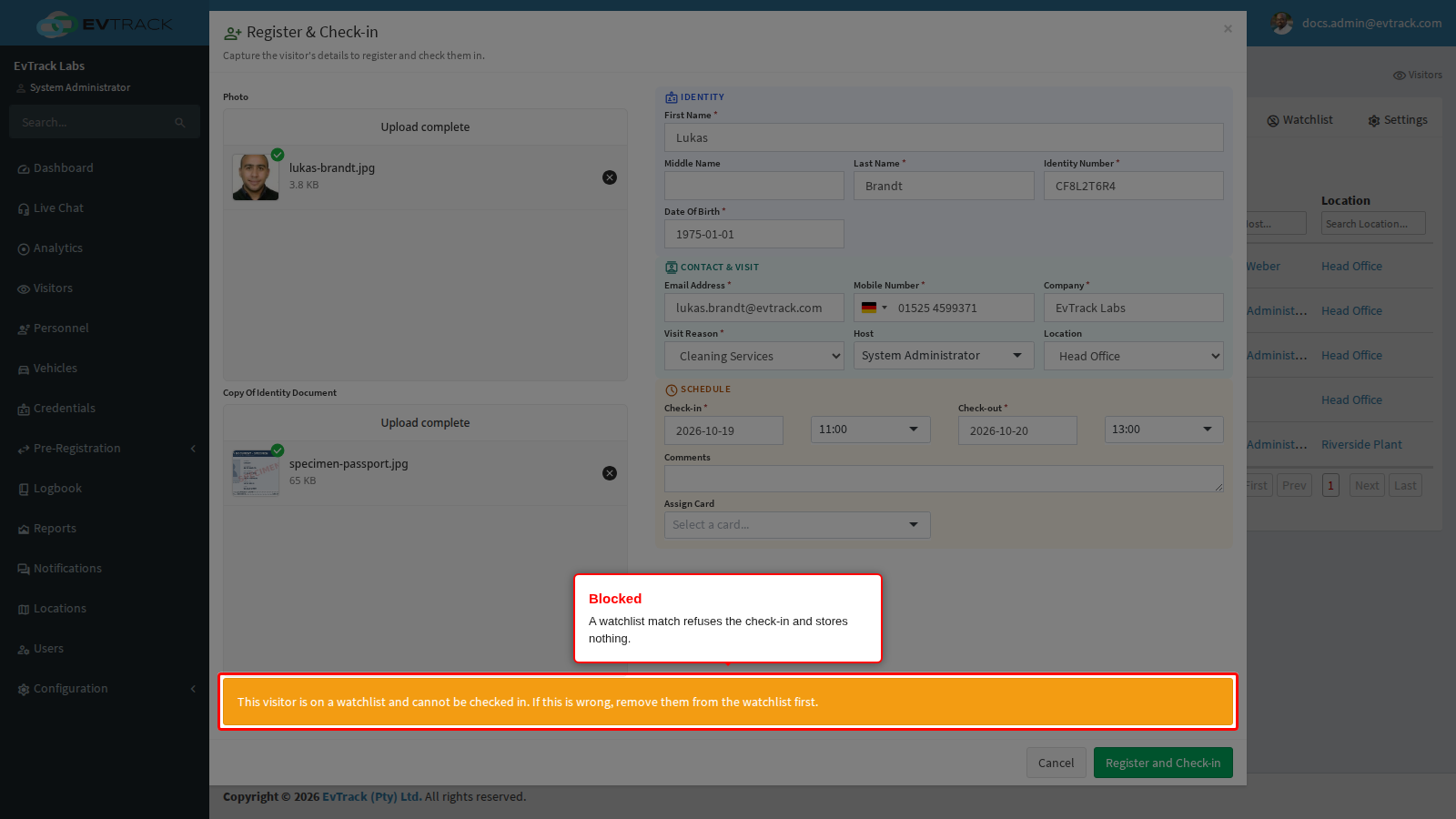Screen dimensions: 1456x819
Task: Click the Cancel button
Action: [1057, 763]
